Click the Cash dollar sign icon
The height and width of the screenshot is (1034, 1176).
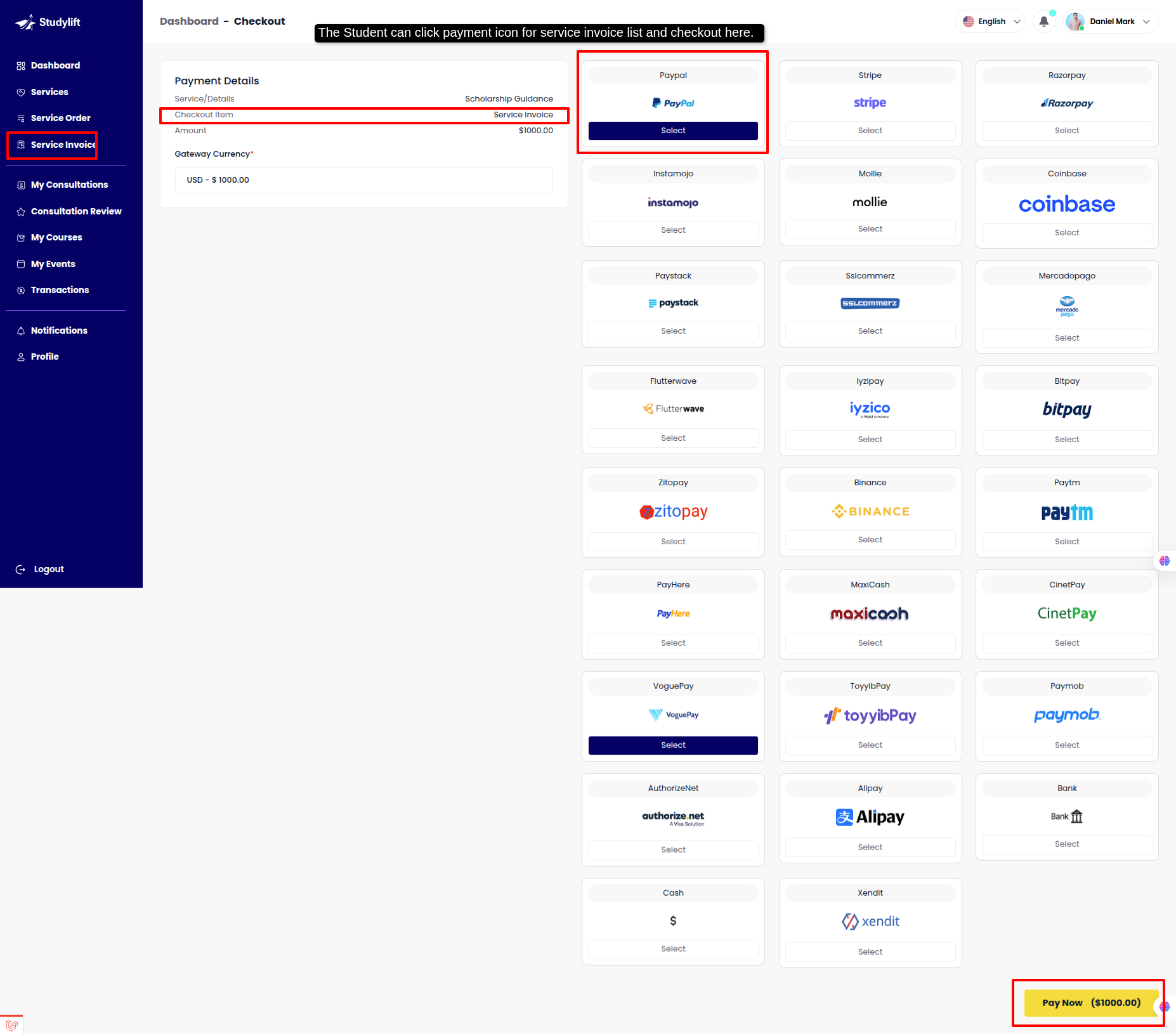(x=673, y=921)
